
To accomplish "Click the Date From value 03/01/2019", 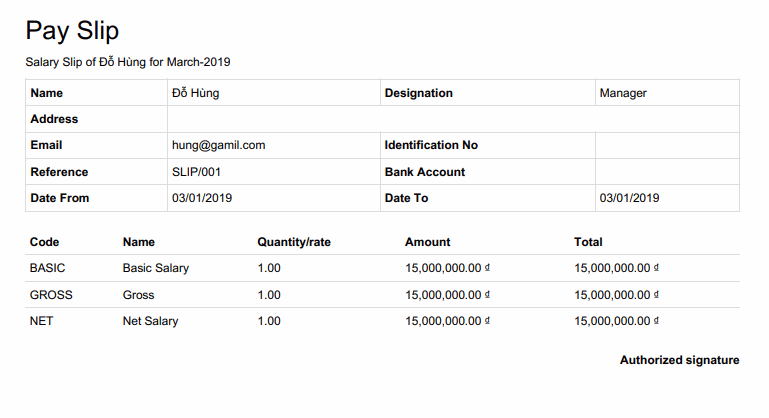I will (202, 198).
